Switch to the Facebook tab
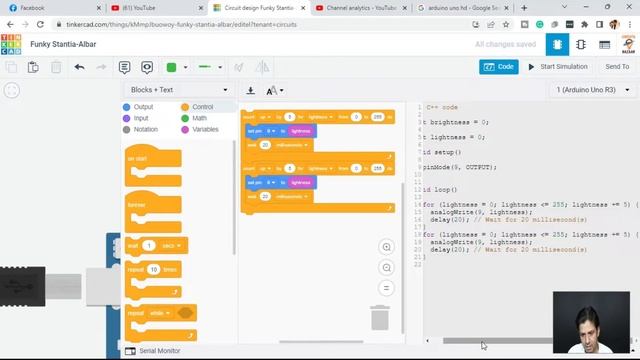This screenshot has height=360, width=640. point(54,8)
